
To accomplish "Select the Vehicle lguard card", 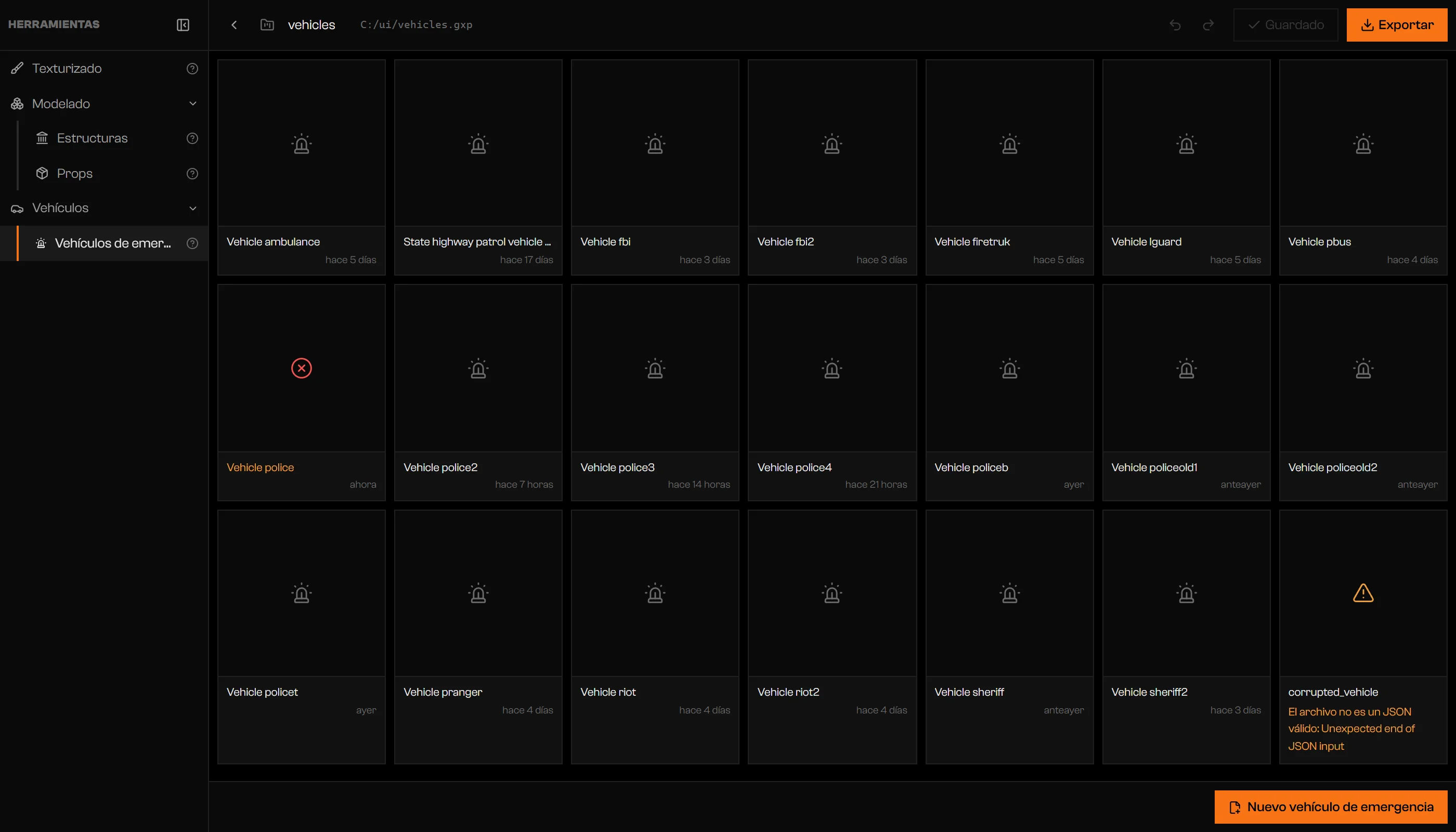I will tap(1186, 167).
